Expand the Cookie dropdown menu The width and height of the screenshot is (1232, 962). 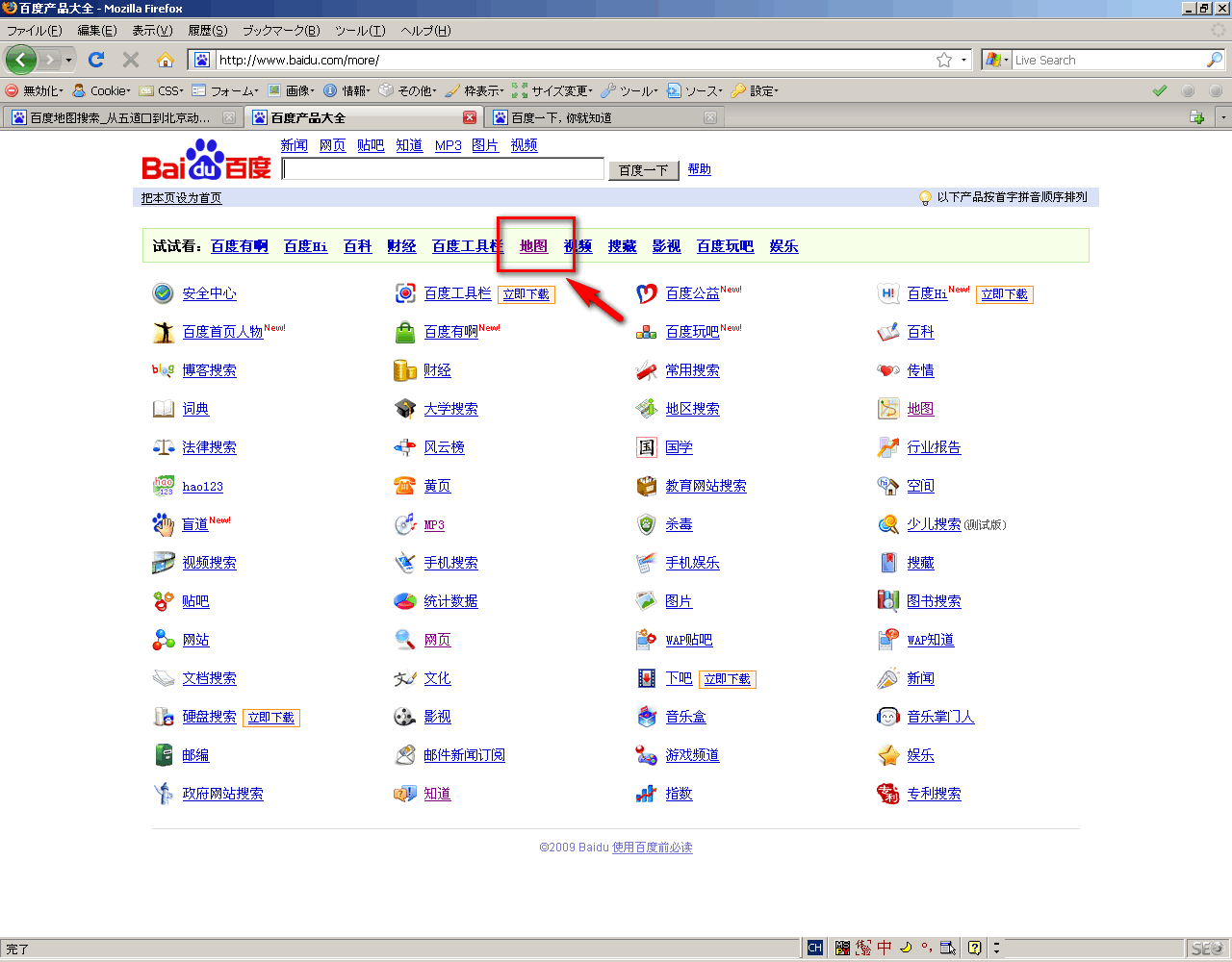[x=102, y=90]
